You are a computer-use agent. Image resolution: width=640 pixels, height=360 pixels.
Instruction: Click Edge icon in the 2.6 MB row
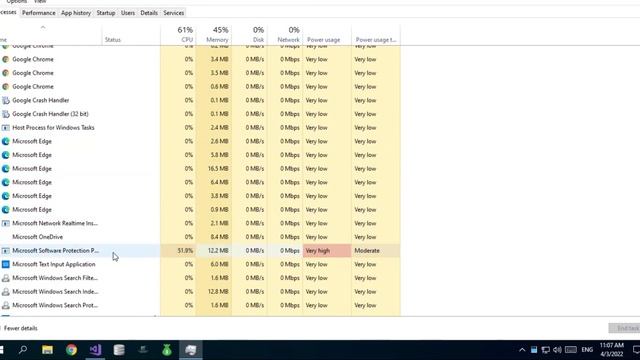5,141
